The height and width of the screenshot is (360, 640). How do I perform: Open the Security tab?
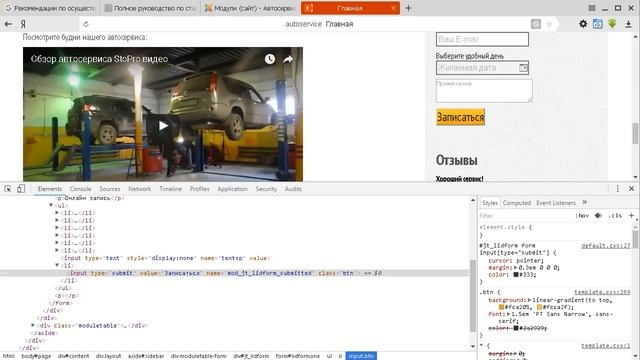pos(266,189)
